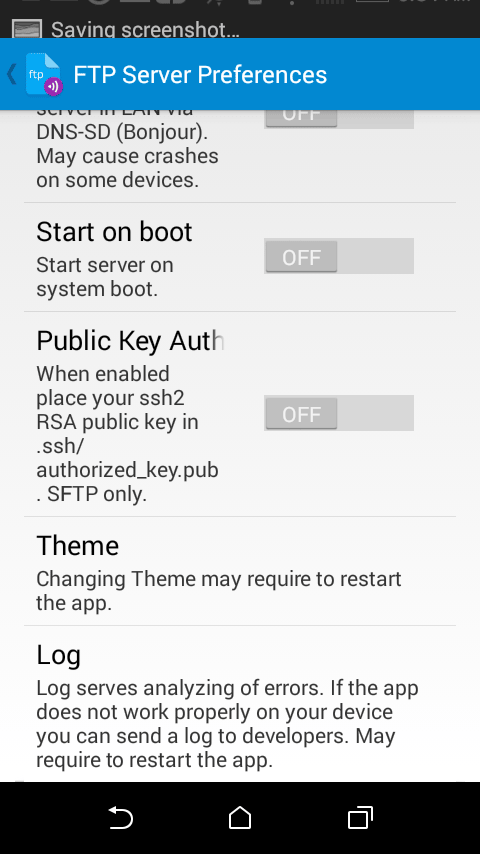
Task: Tap the screenshot notification picture icon
Action: point(27,29)
